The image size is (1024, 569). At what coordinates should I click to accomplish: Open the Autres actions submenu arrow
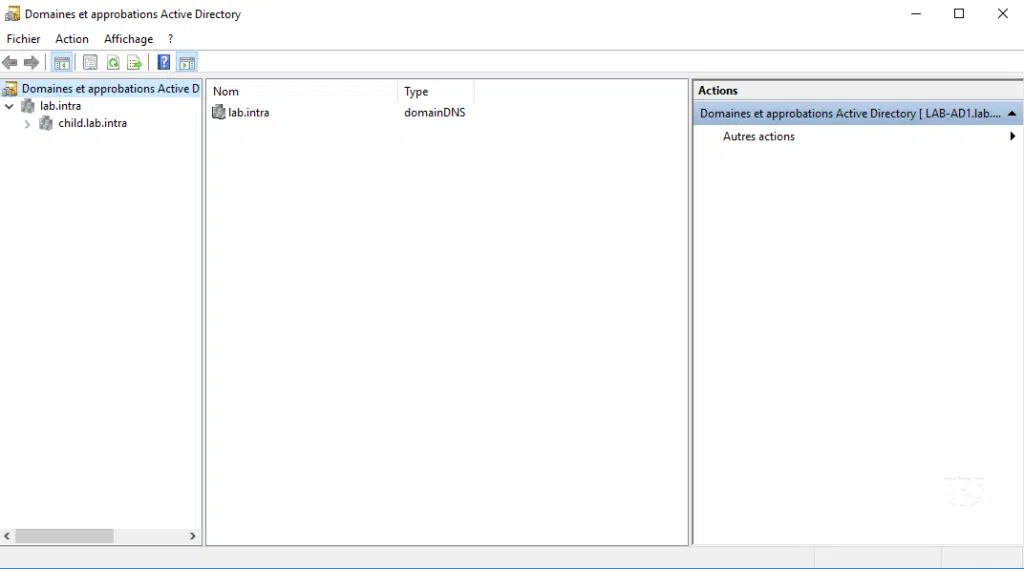(x=1012, y=137)
